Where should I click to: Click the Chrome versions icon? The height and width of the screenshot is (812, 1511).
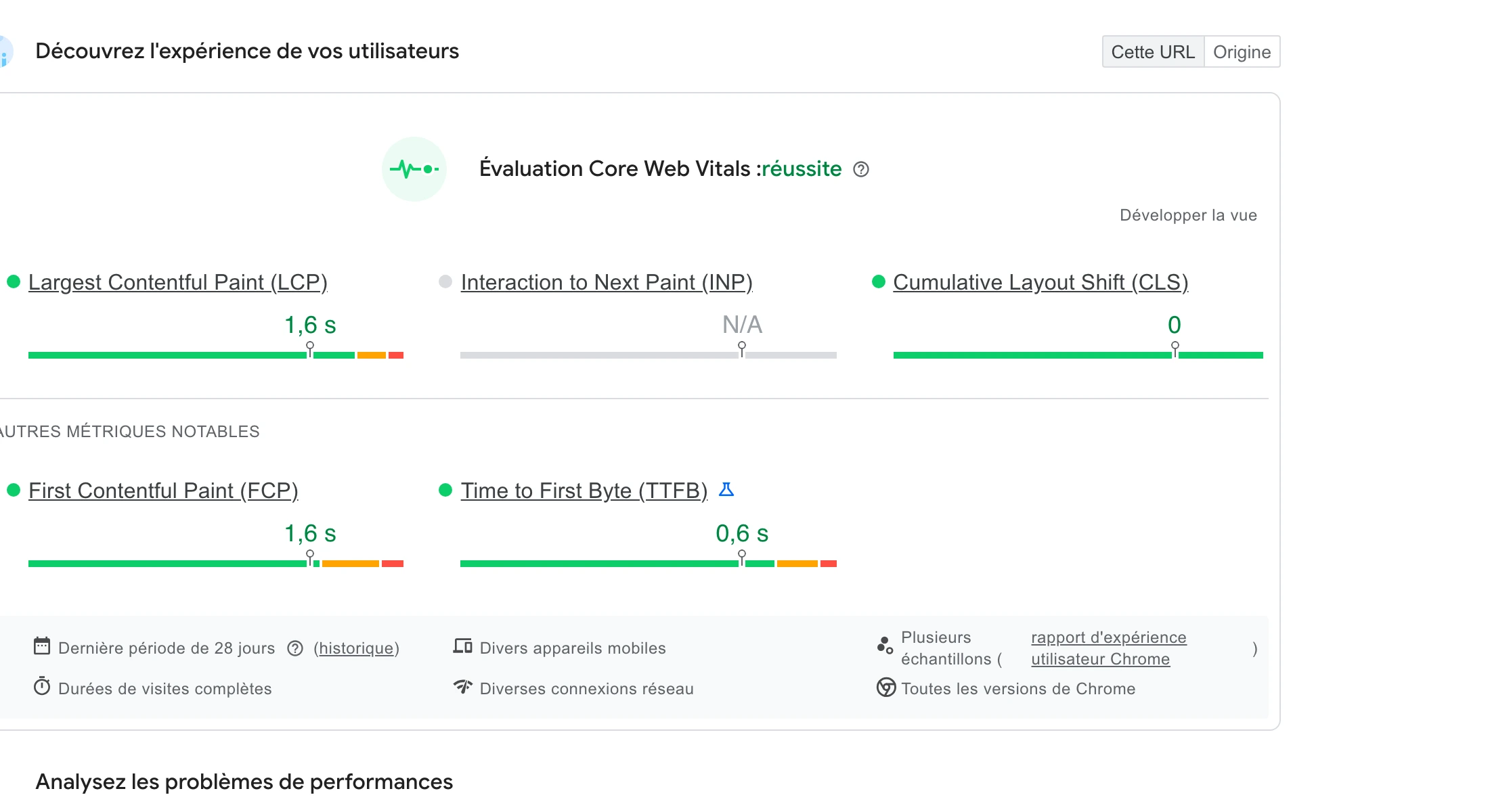tap(886, 687)
